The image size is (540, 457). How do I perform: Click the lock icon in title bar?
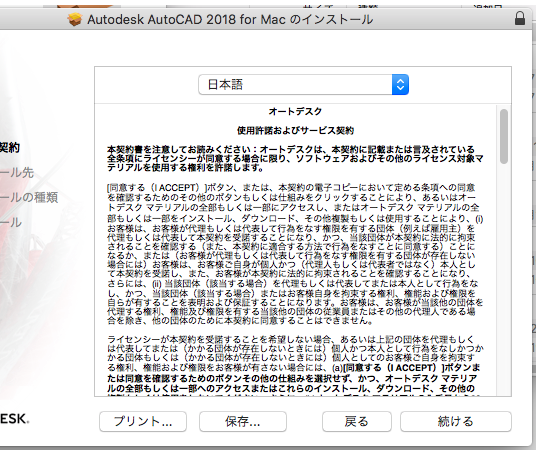coord(520,18)
